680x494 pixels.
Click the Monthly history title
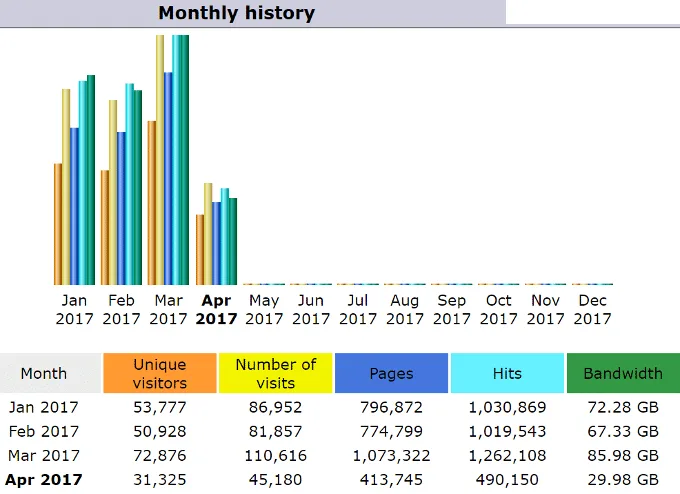[x=236, y=13]
